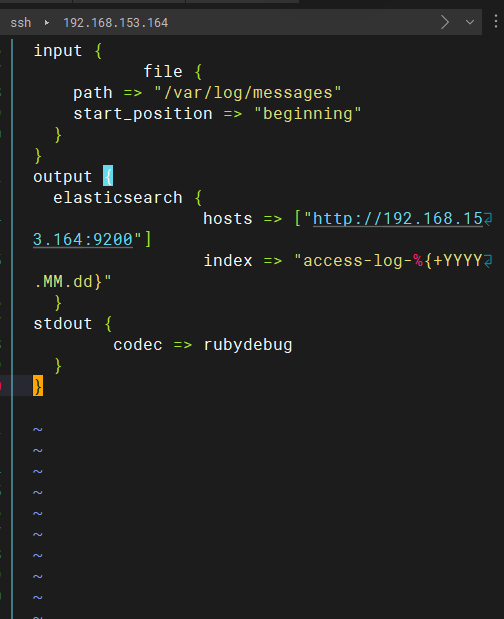Viewport: 504px width, 619px height.
Task: Click the wrapped link text 3.164:9200
Action: 83,240
